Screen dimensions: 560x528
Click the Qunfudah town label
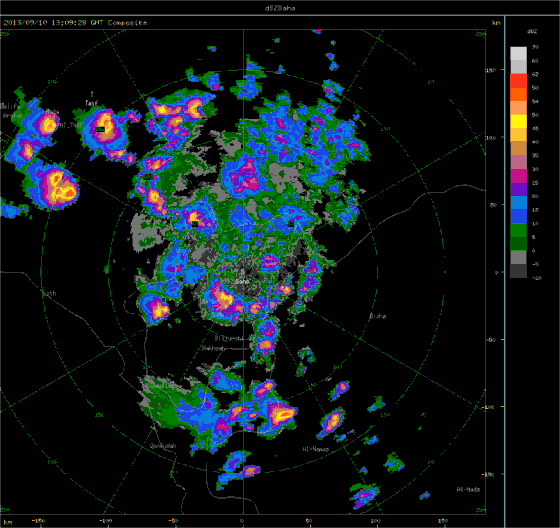tap(163, 446)
